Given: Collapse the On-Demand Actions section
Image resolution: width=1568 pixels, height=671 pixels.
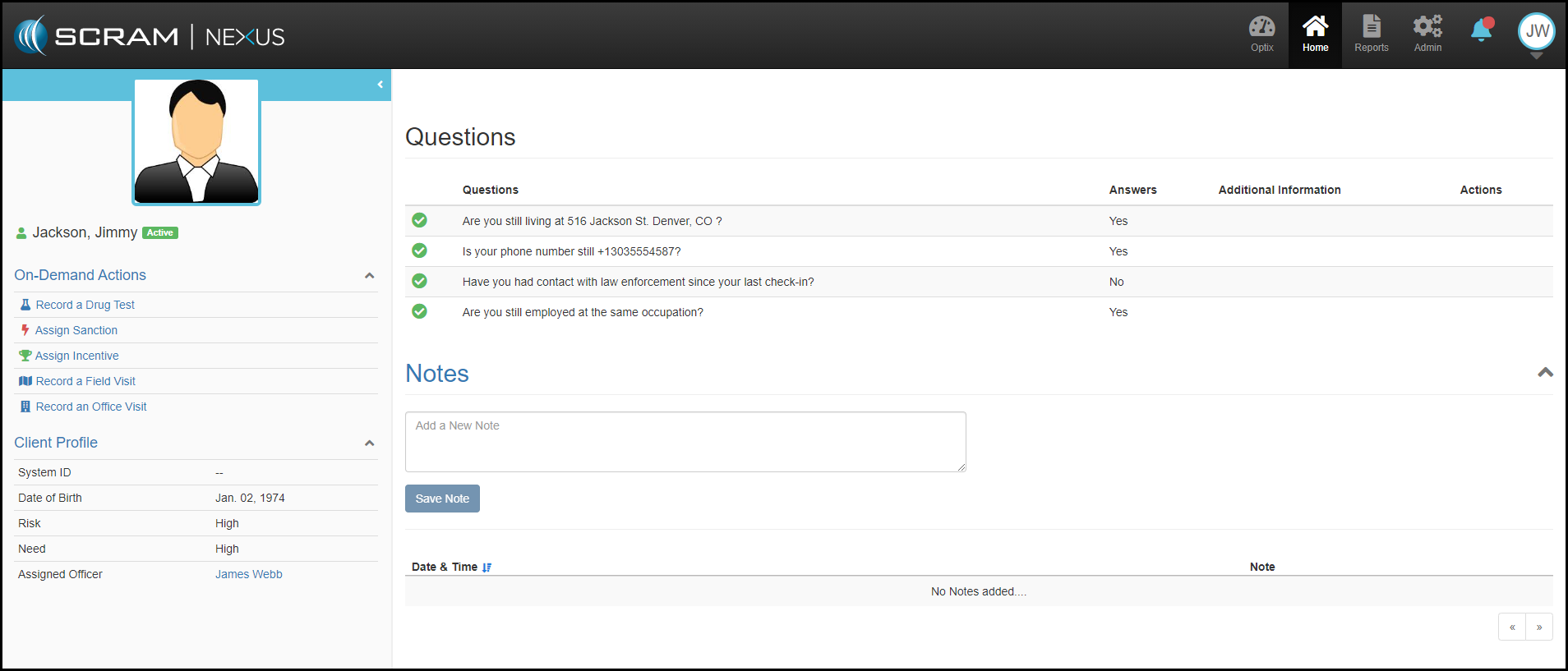Looking at the screenshot, I should pyautogui.click(x=369, y=276).
